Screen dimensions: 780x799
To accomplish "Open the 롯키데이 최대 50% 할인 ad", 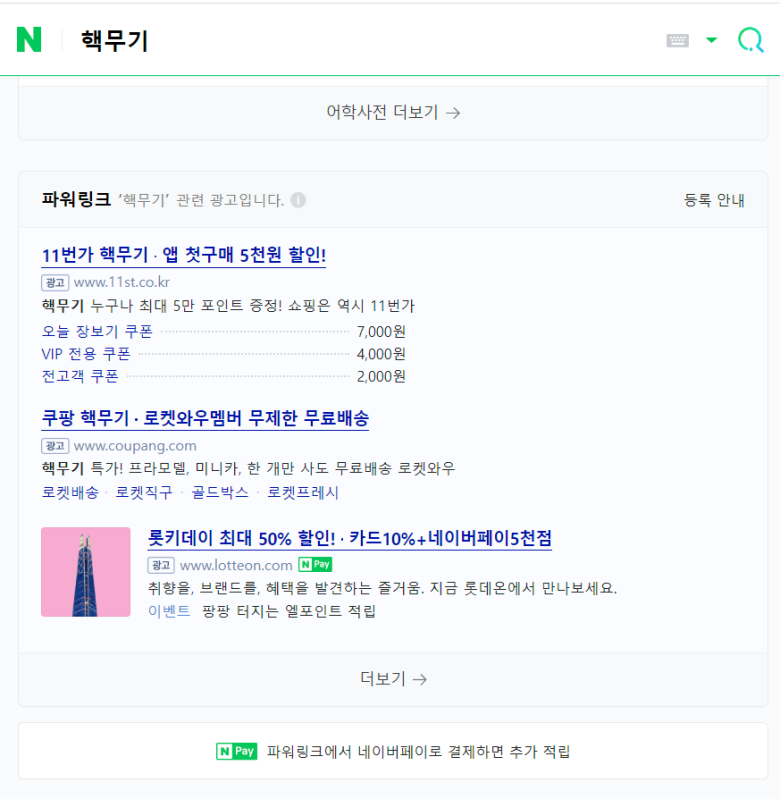I will [x=350, y=538].
